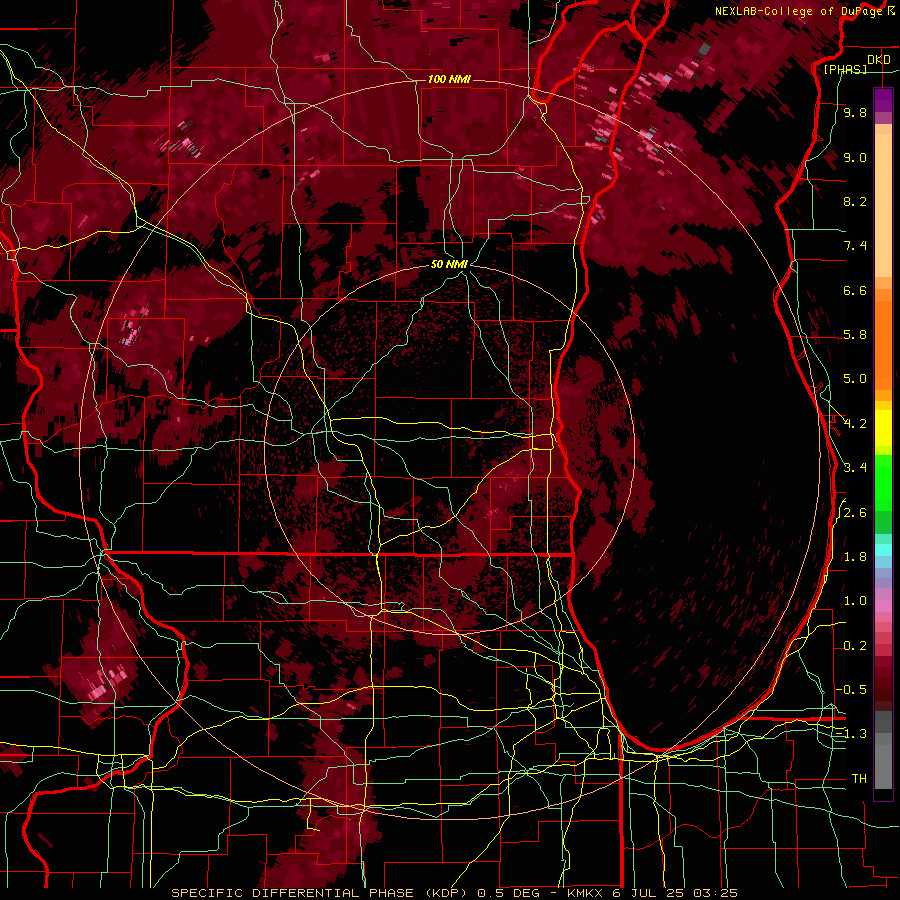
Task: Select the bright green color bar segment
Action: click(x=883, y=484)
